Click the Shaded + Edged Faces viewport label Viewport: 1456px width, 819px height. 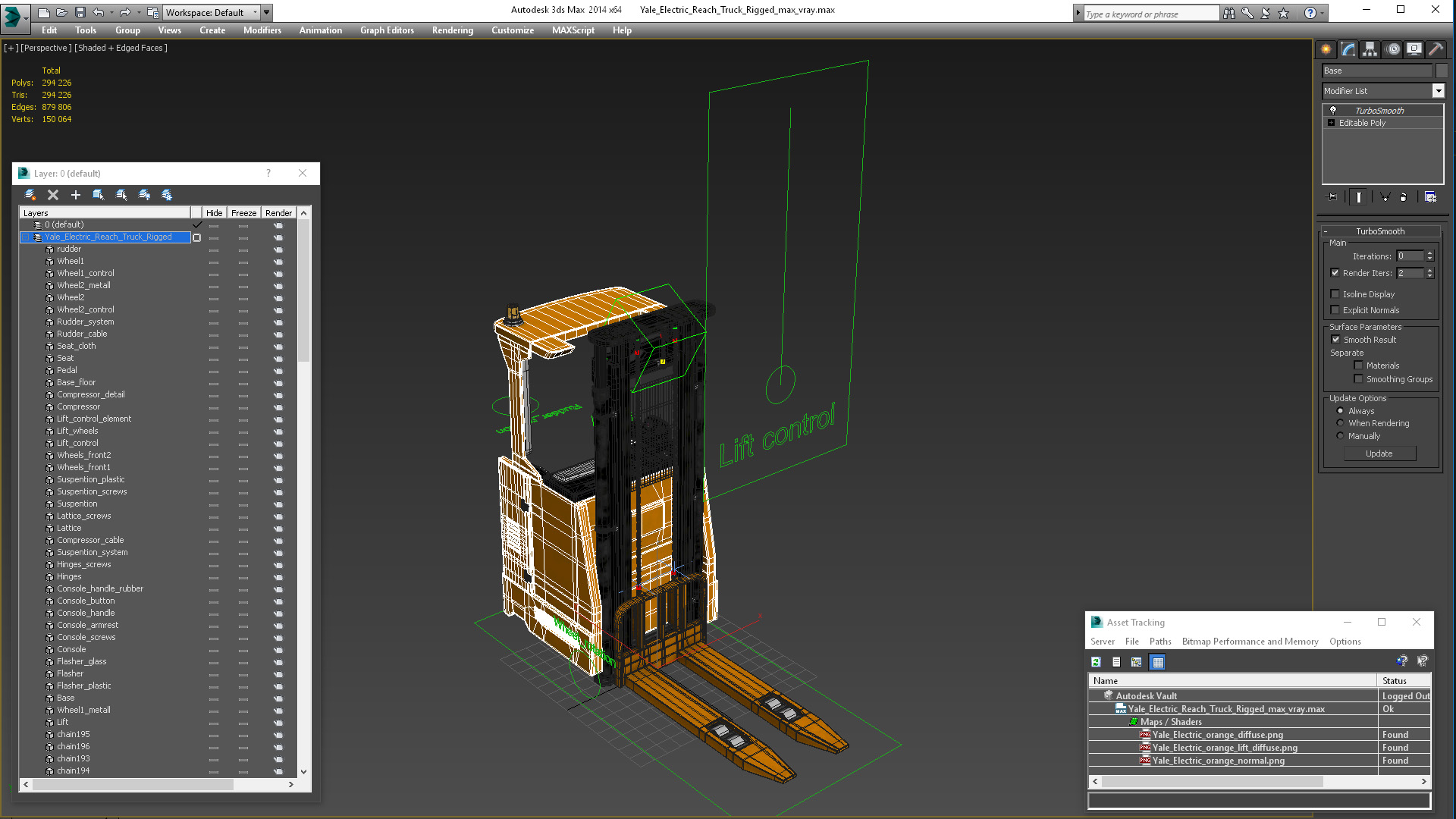(x=121, y=48)
